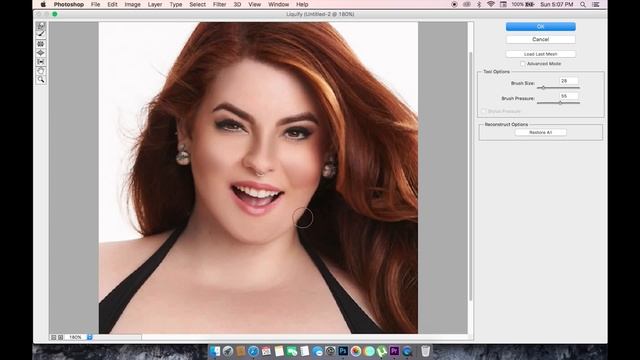Click the preview's vertical scrollbar
Image resolution: width=640 pixels, height=360 pixels.
coord(471,176)
